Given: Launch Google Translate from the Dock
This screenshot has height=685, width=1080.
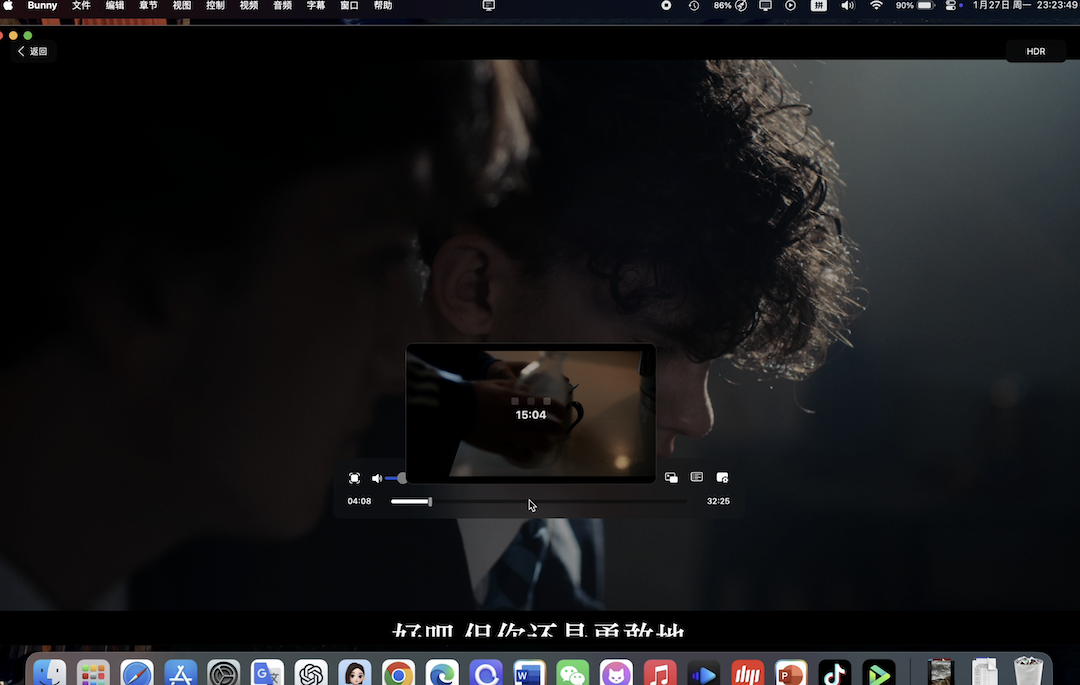Looking at the screenshot, I should tap(267, 673).
